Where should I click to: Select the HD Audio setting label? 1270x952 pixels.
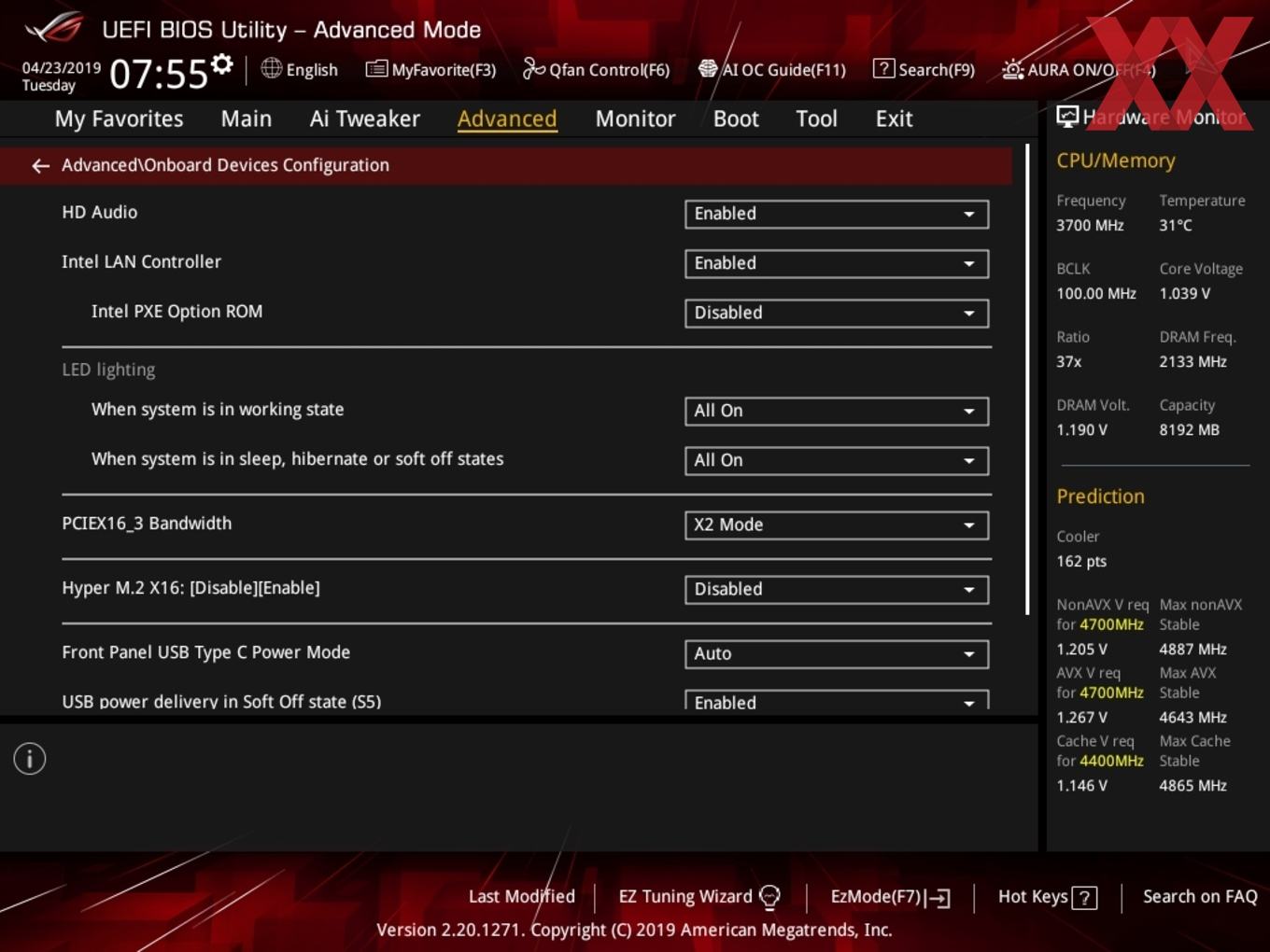point(100,212)
